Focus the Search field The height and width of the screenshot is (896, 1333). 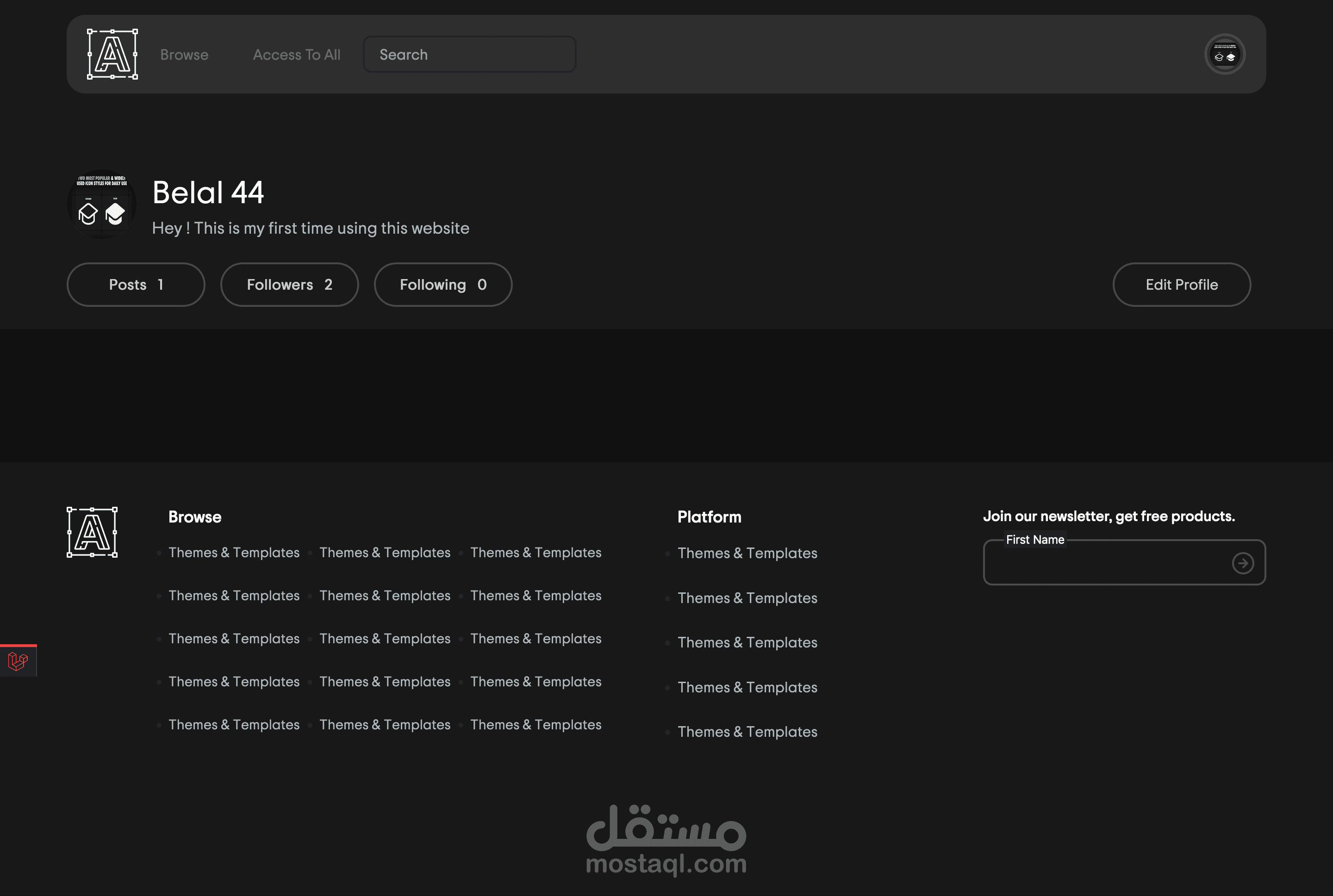[470, 54]
